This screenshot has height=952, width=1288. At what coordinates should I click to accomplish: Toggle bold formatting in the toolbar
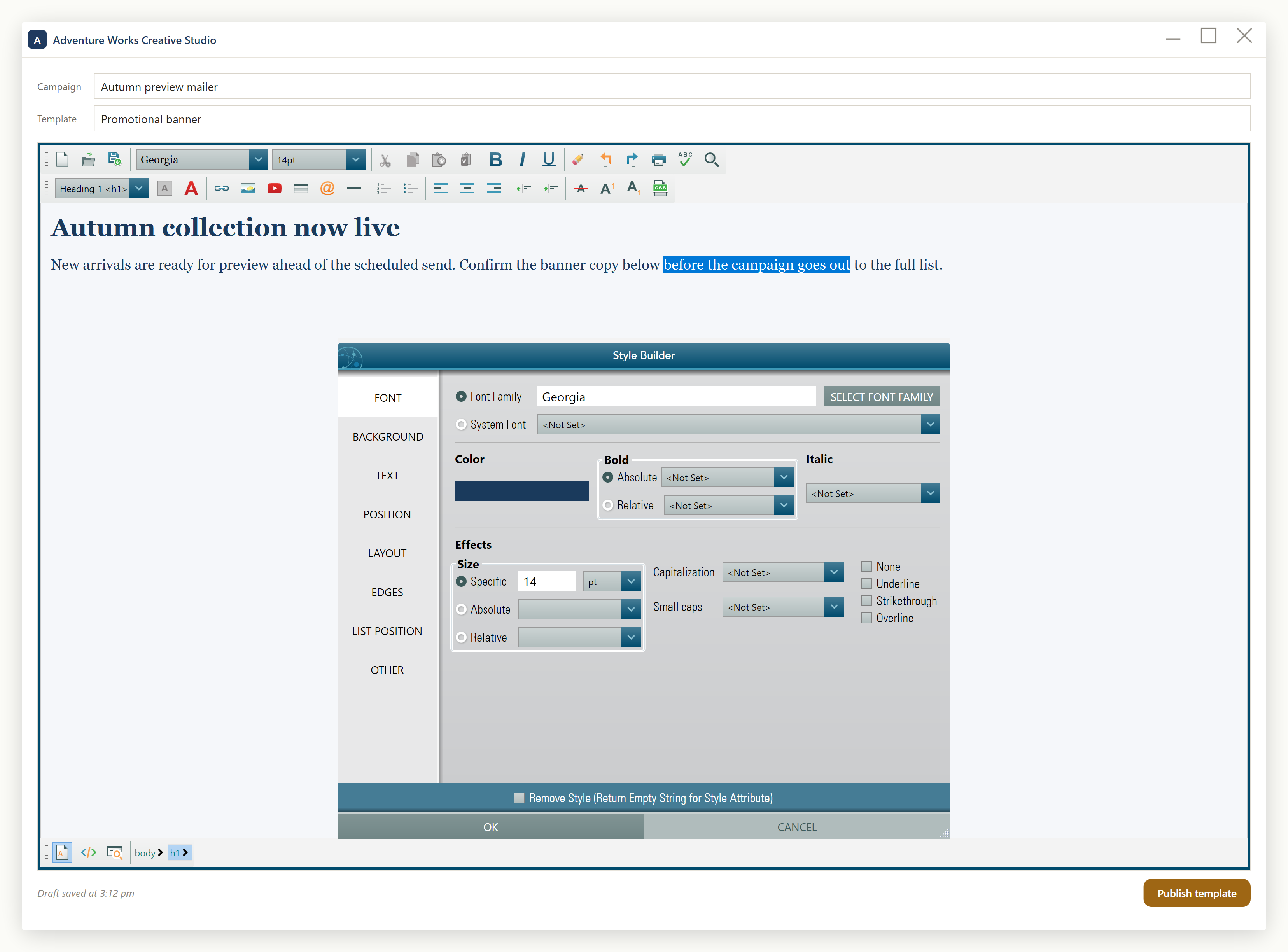(x=495, y=159)
